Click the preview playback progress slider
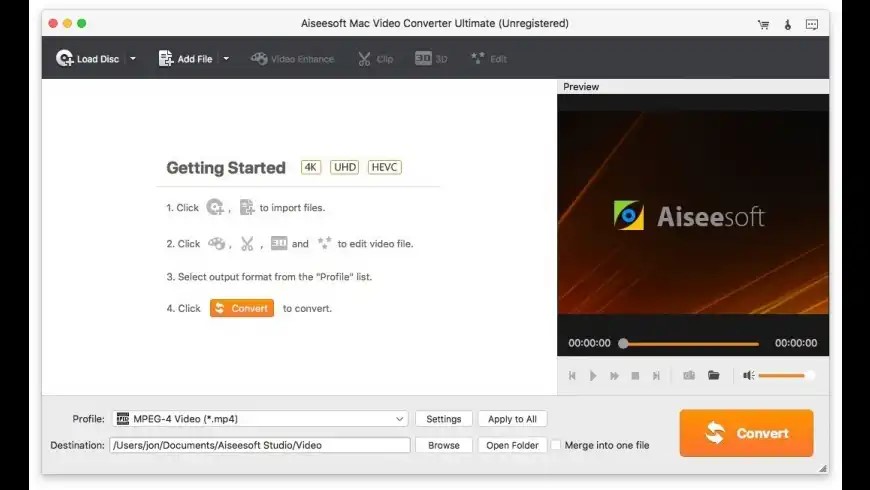The height and width of the screenshot is (490, 870). [x=689, y=343]
